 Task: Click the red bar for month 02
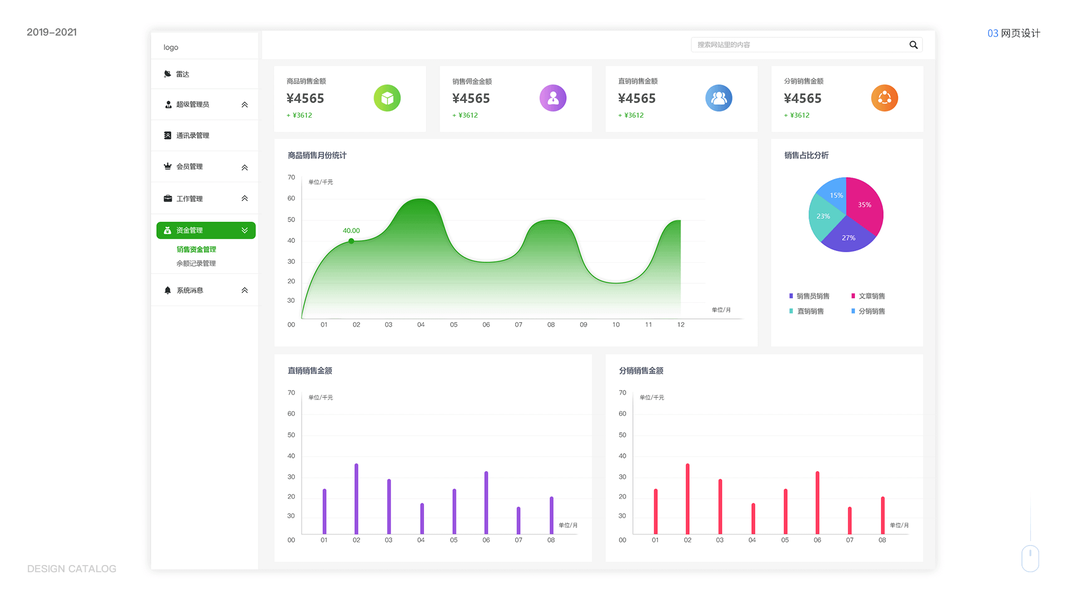(x=688, y=499)
